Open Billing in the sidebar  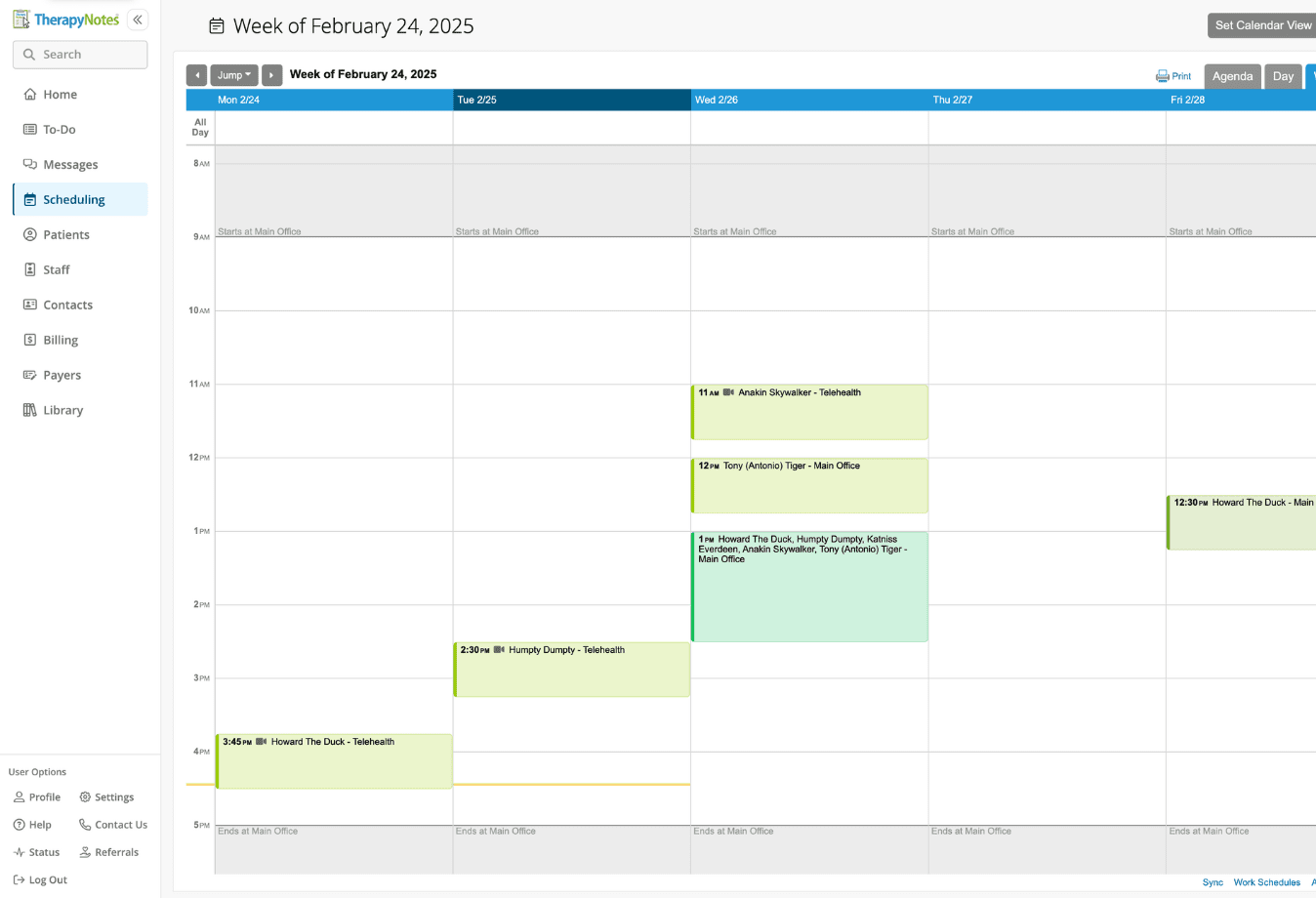61,340
